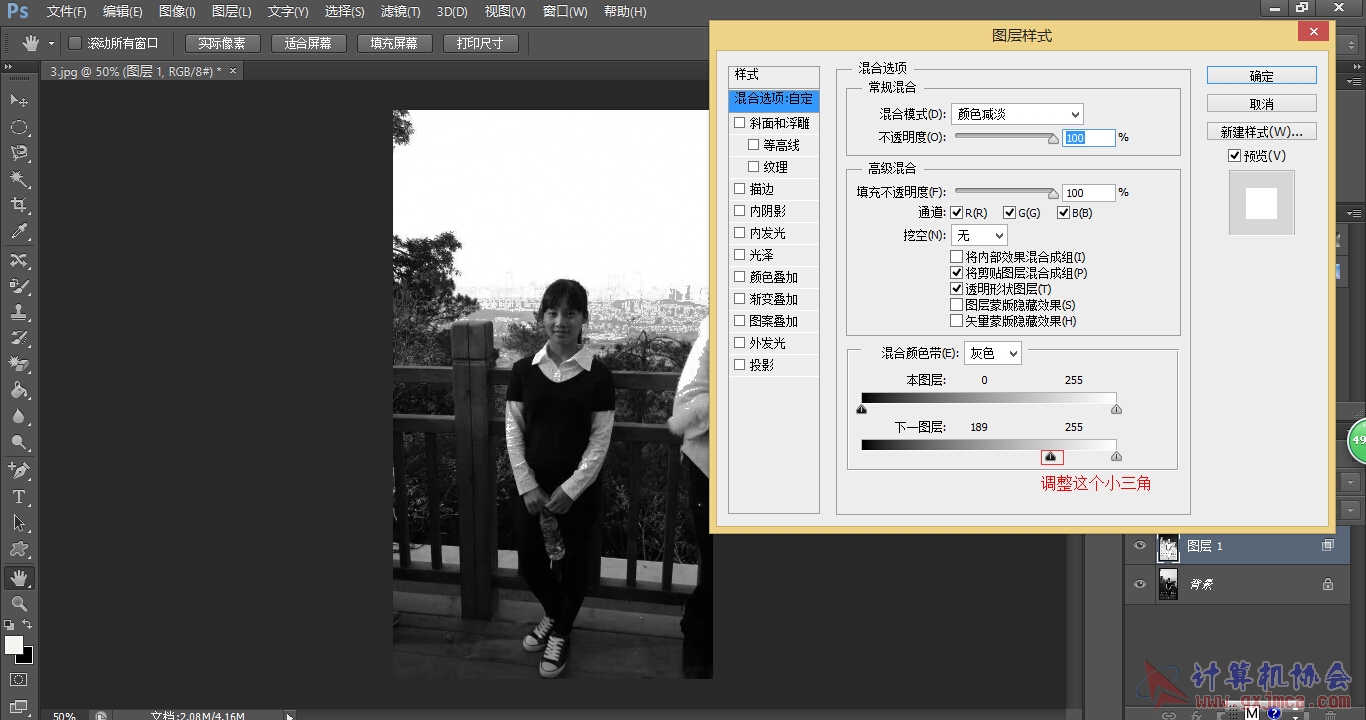The height and width of the screenshot is (720, 1366).
Task: Select the Custom Shape tool
Action: coord(19,548)
